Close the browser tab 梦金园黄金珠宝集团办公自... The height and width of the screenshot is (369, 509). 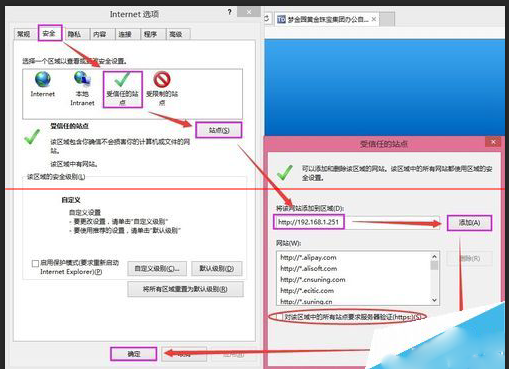[374, 19]
